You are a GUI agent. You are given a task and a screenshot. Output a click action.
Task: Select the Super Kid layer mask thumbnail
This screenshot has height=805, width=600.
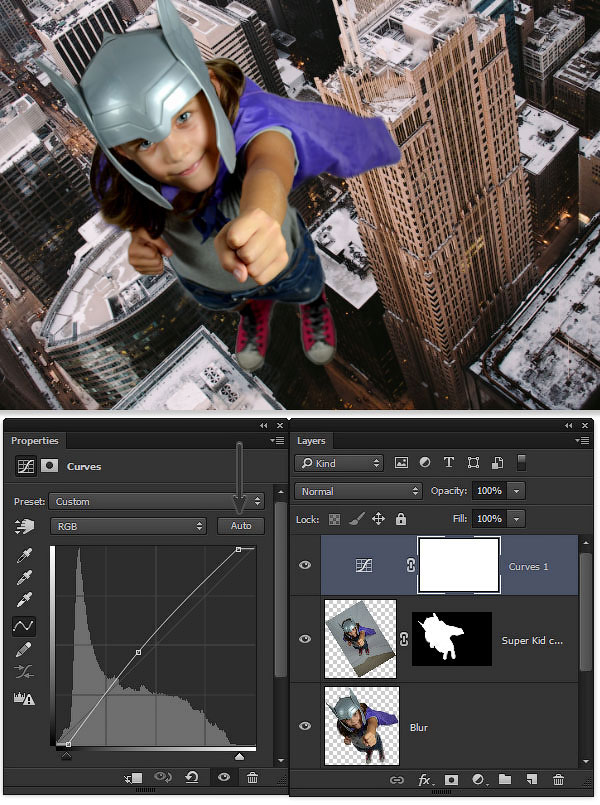[x=452, y=639]
